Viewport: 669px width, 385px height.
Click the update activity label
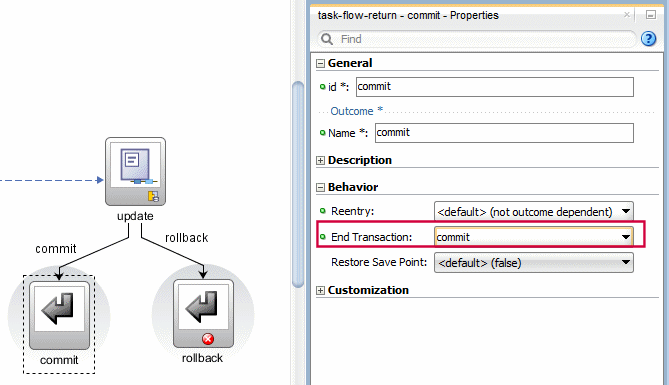[135, 216]
